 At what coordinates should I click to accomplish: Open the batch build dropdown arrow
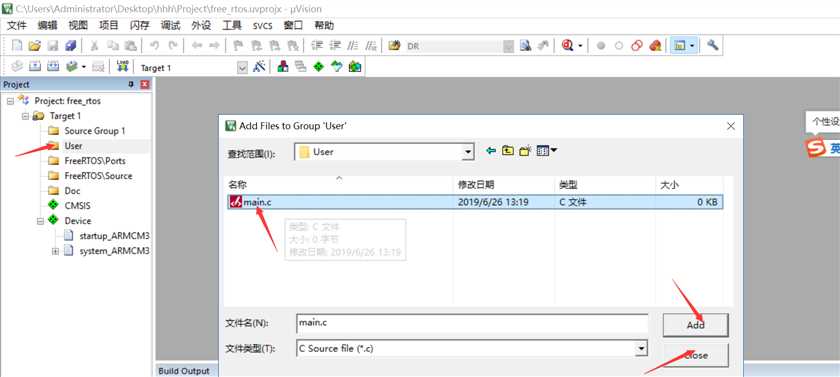(x=84, y=67)
